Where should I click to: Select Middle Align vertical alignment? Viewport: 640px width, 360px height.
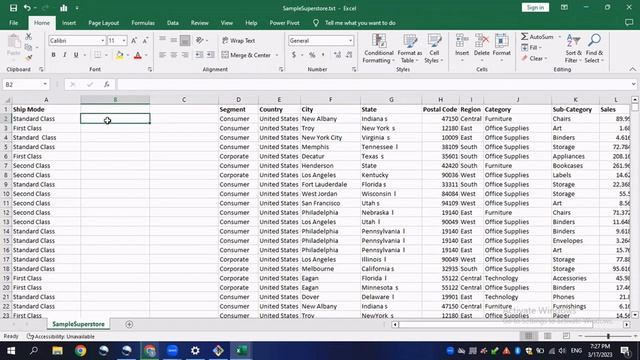click(x=174, y=40)
